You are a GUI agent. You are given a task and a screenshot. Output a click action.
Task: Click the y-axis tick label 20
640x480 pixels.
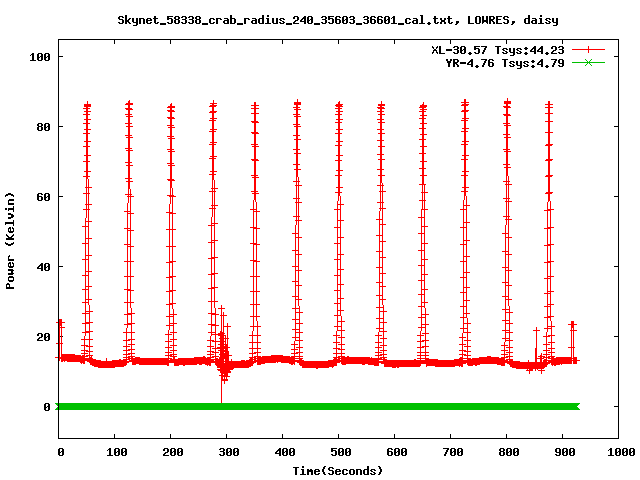coord(43,337)
